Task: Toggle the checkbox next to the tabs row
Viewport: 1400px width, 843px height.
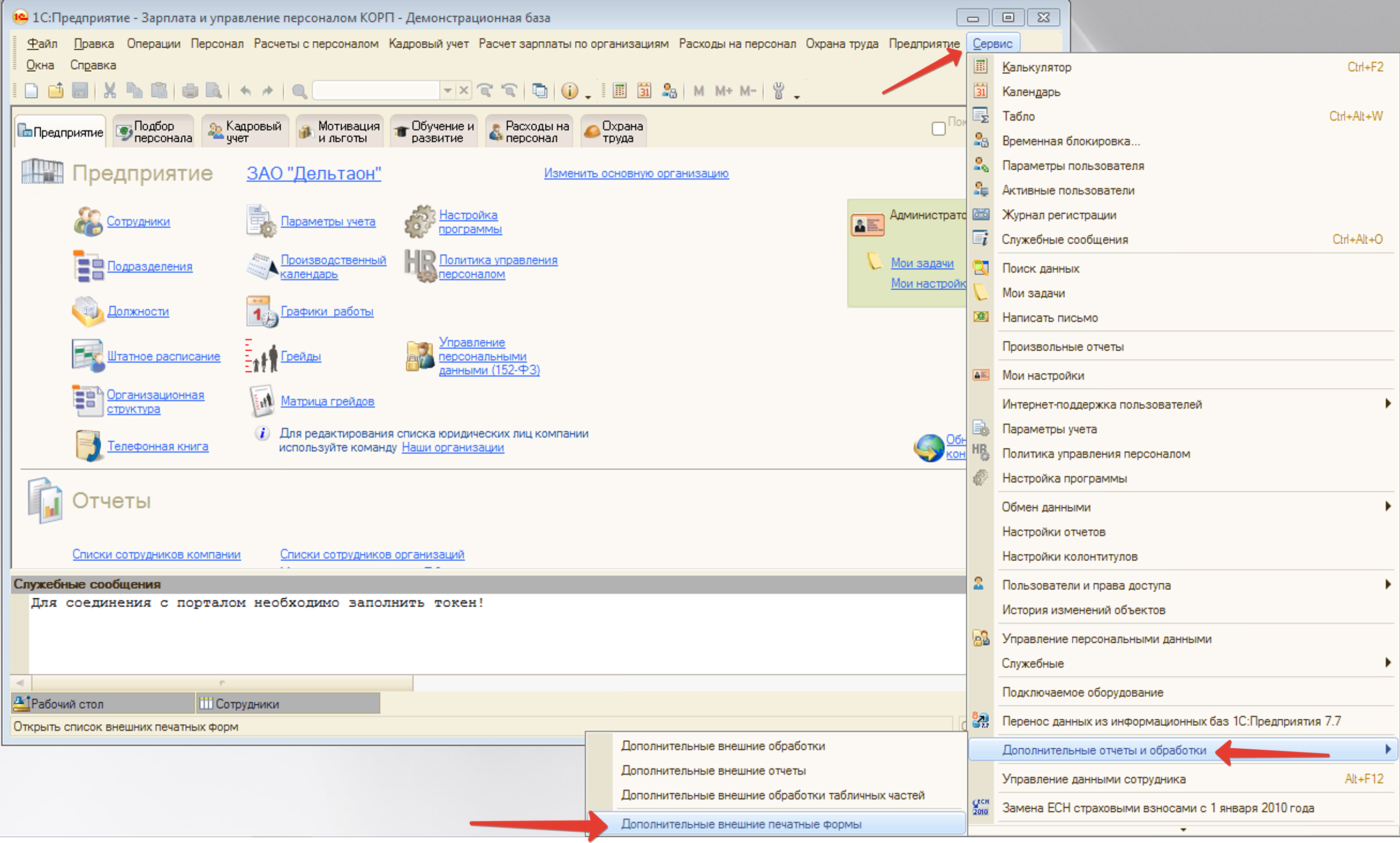Action: (938, 129)
